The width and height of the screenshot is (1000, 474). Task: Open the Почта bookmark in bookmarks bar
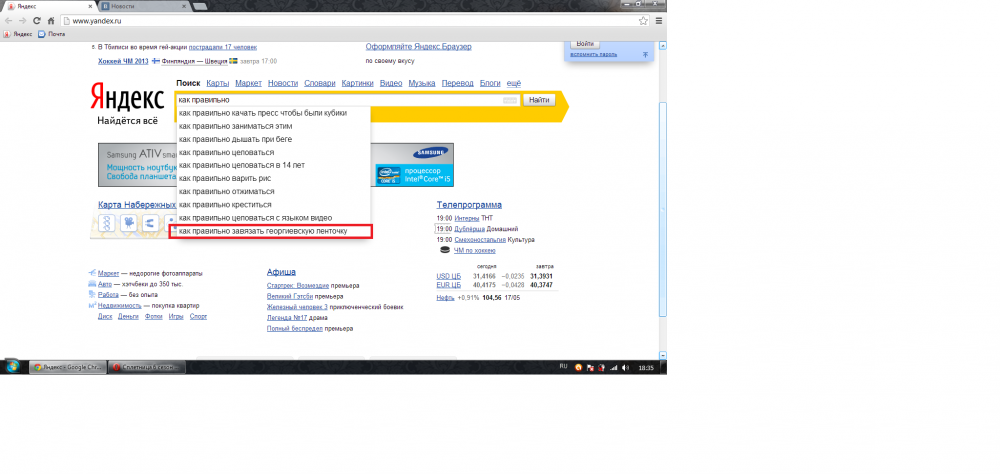click(52, 34)
